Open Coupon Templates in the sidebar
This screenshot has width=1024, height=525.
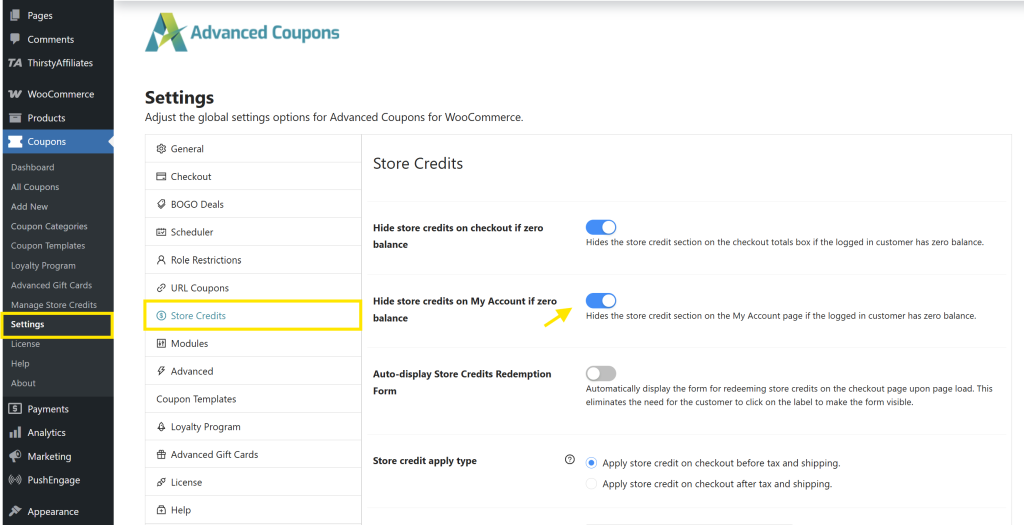click(x=48, y=246)
